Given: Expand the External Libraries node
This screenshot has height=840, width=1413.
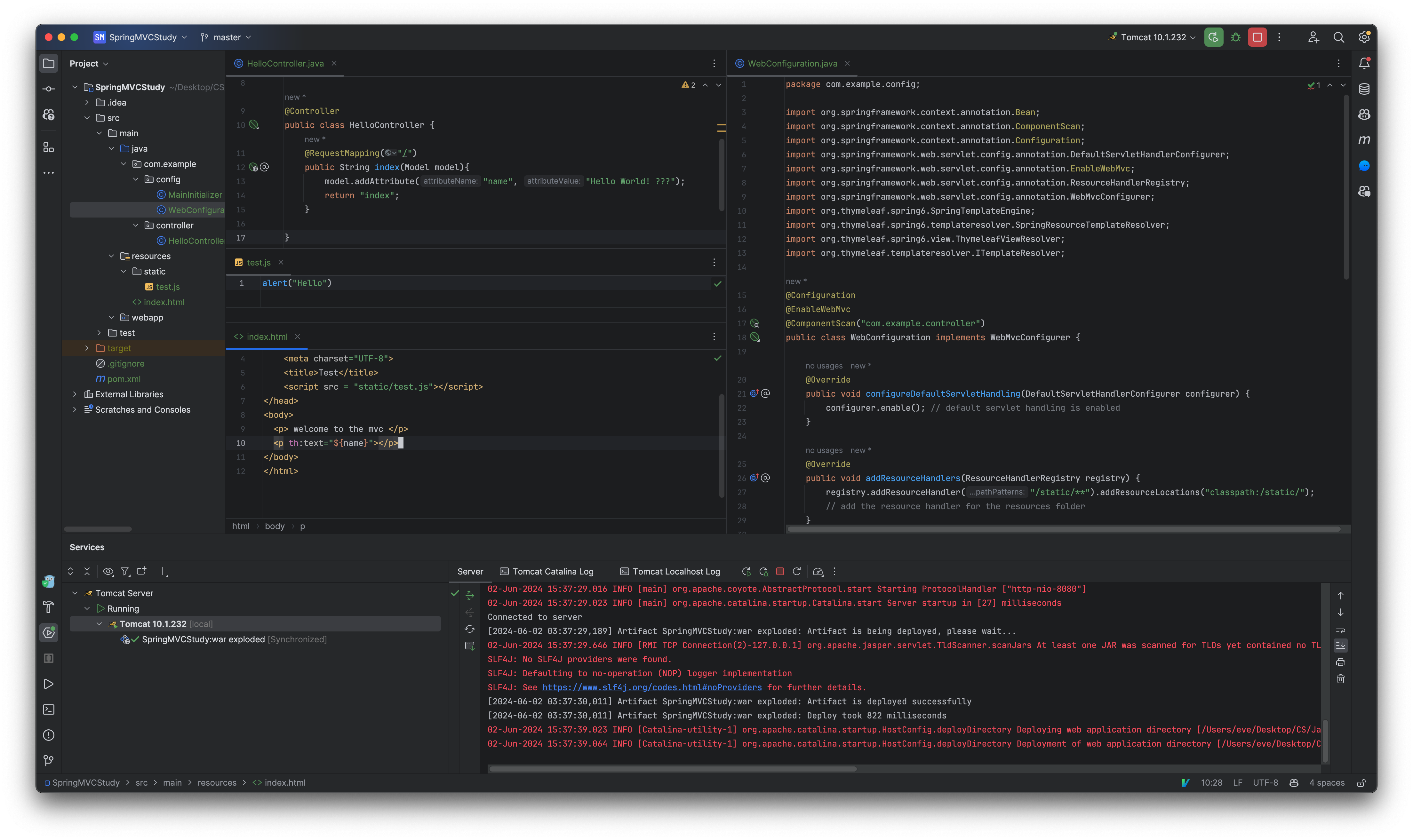Looking at the screenshot, I should (75, 394).
